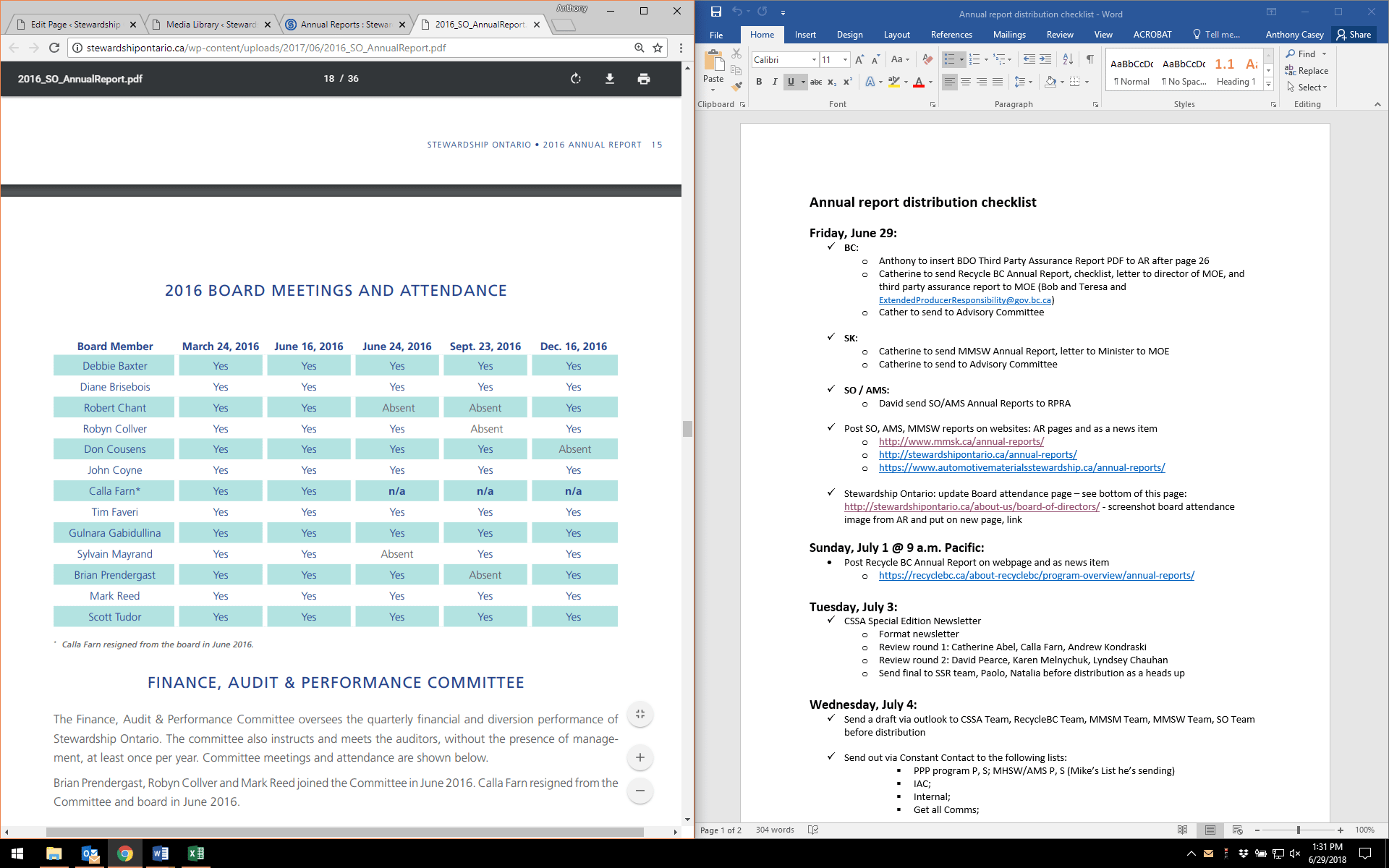Viewport: 1389px width, 868px height.
Task: Toggle Bold formatting in Word
Action: [759, 82]
